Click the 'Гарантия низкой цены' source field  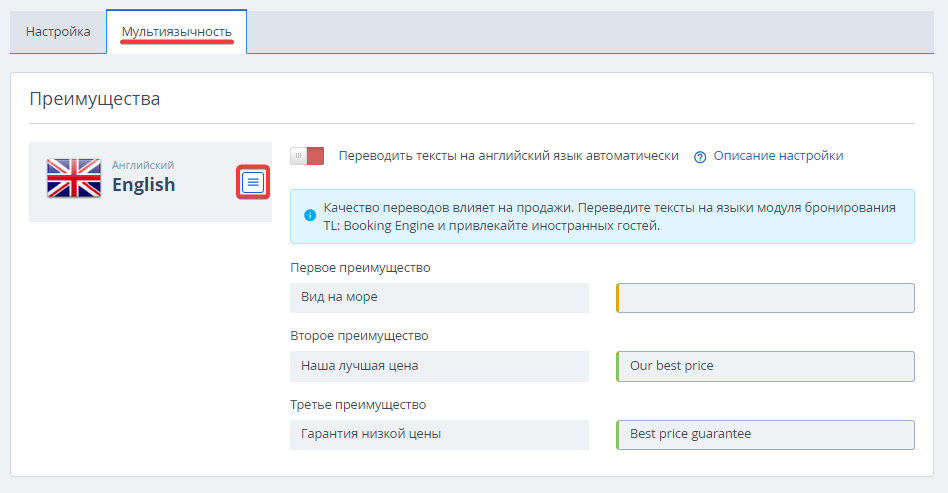[439, 434]
